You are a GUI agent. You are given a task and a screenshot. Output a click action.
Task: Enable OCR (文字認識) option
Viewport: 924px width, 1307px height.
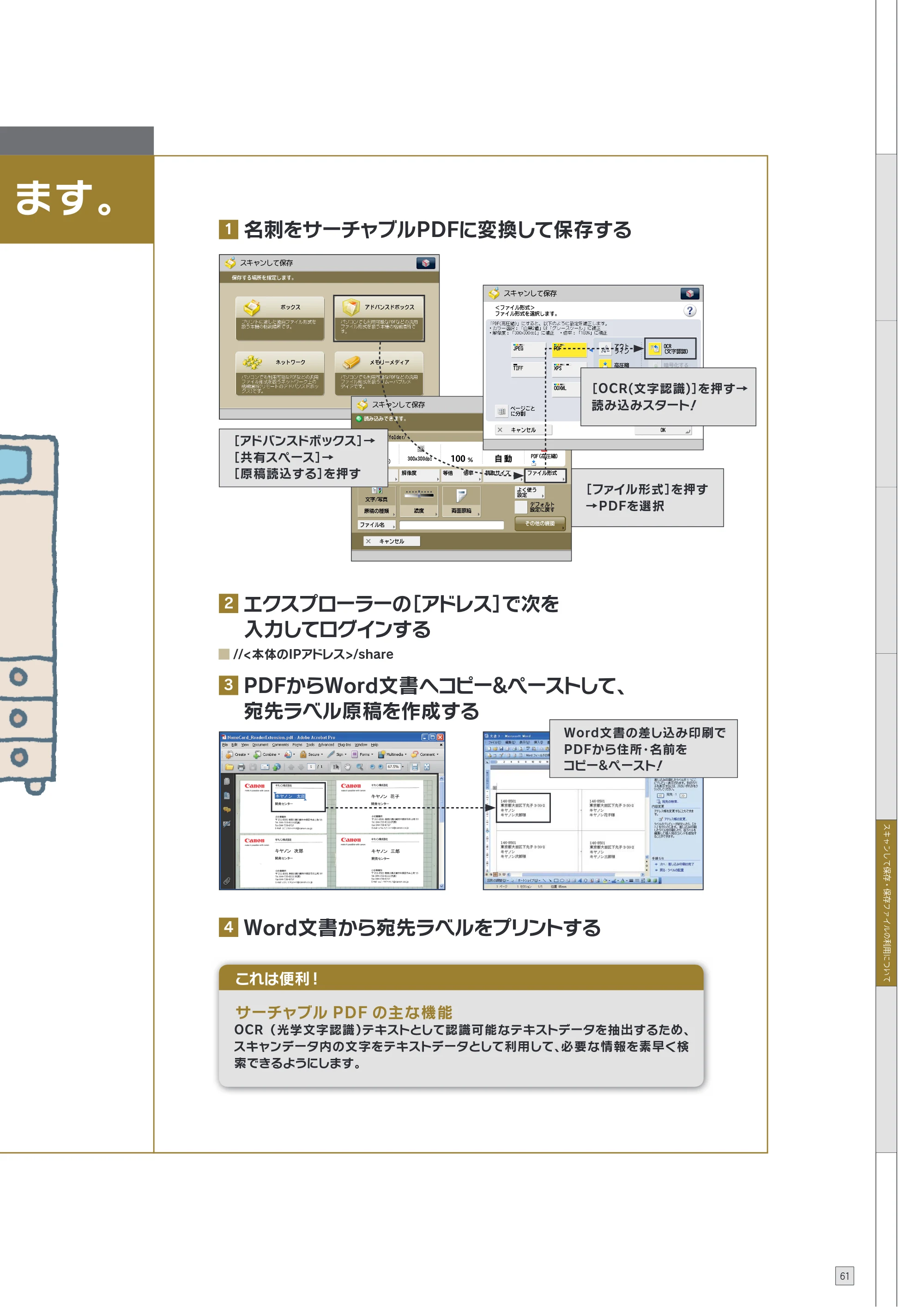(x=670, y=348)
